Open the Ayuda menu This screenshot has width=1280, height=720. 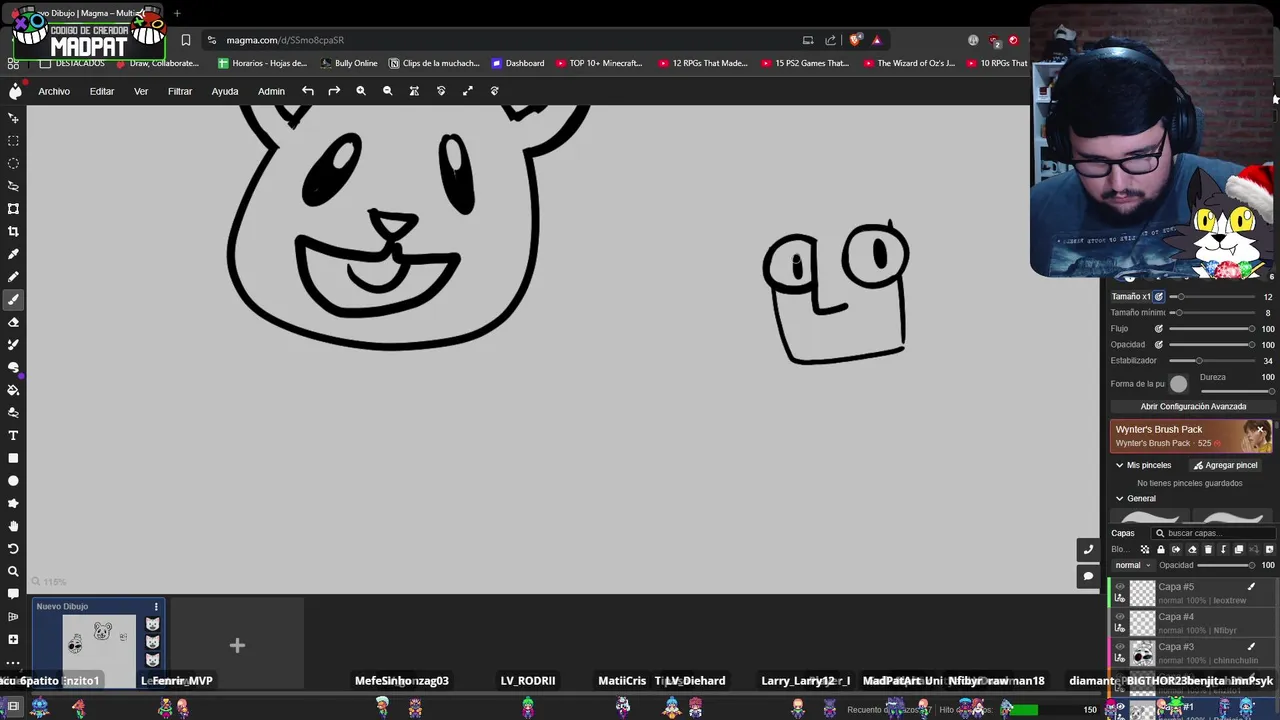pyautogui.click(x=225, y=91)
